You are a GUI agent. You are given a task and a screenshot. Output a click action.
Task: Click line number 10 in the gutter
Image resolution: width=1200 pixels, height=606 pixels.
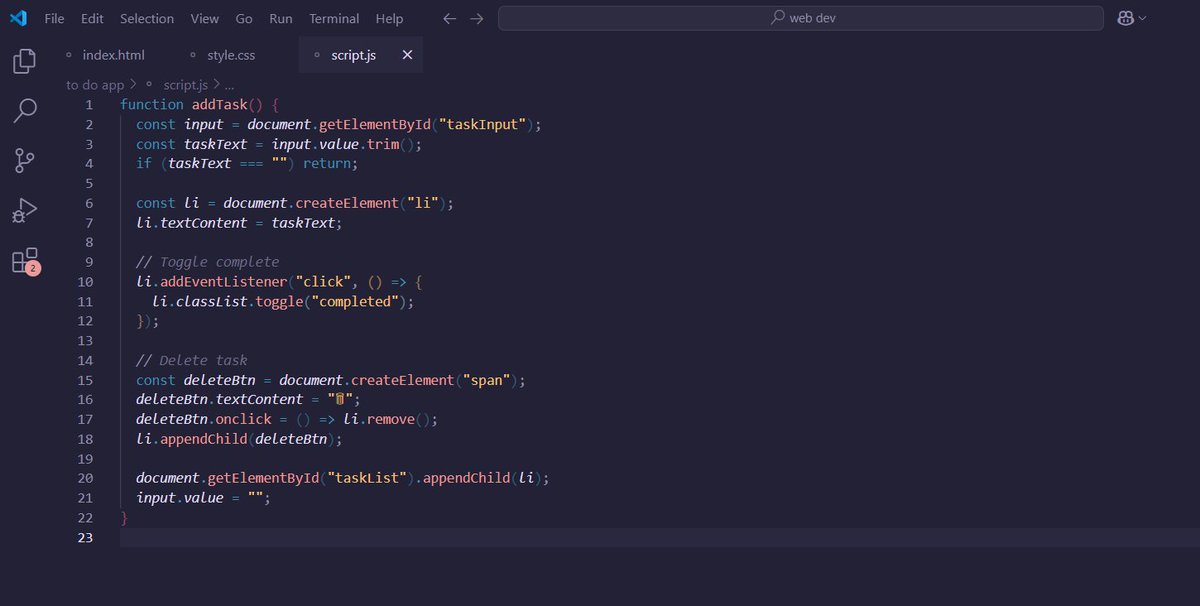pyautogui.click(x=86, y=281)
